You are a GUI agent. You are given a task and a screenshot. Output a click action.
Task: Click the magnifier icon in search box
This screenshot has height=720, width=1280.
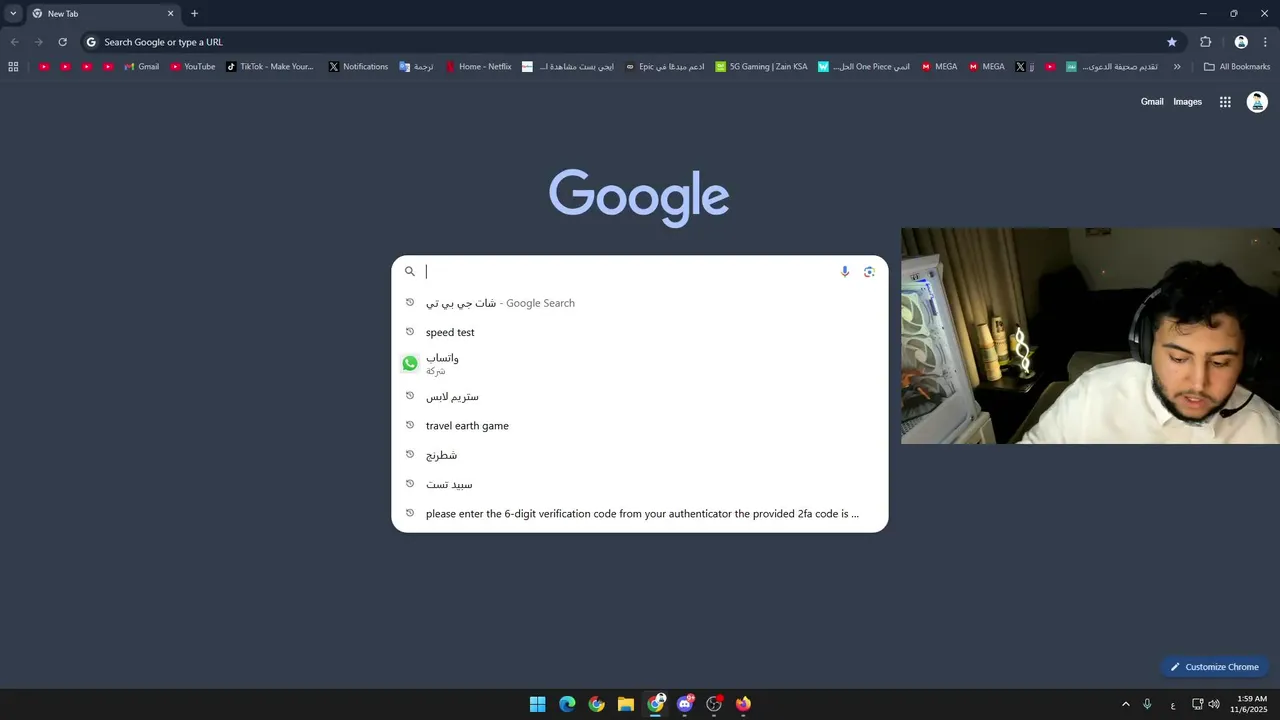410,271
